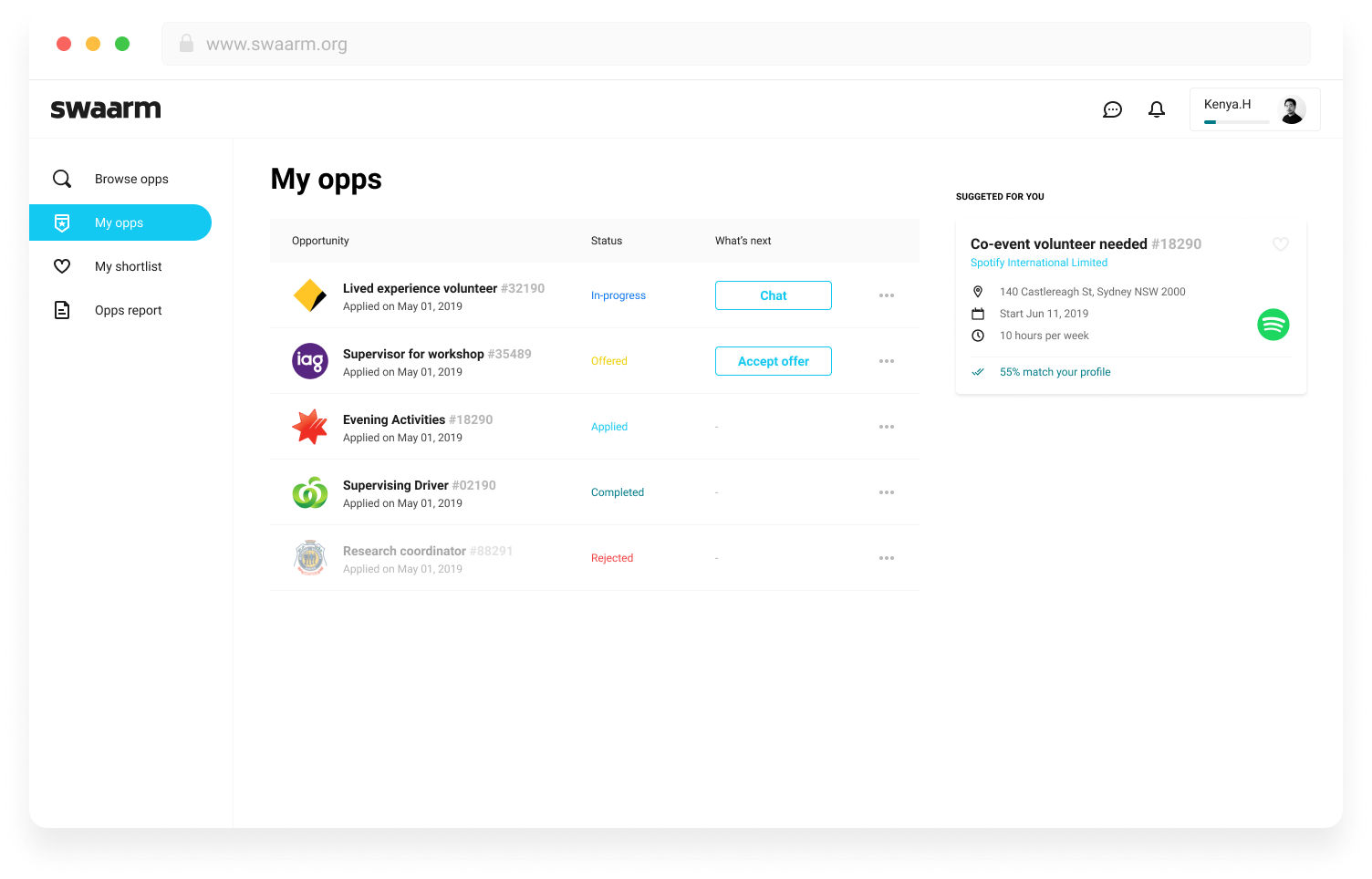1372x879 pixels.
Task: Click the heart icon beside My shortlist
Action: (61, 266)
